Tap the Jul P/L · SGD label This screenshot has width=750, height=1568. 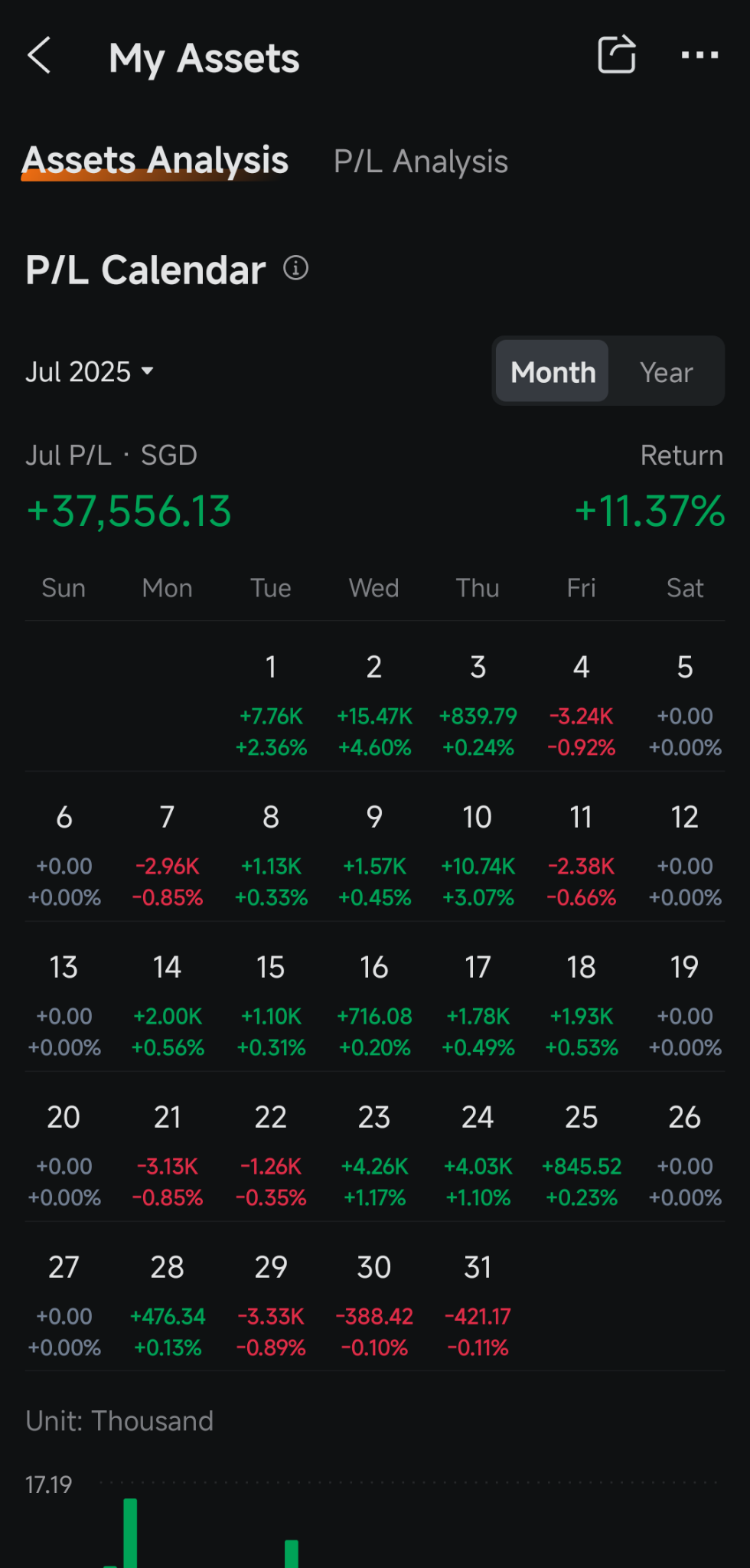tap(112, 456)
